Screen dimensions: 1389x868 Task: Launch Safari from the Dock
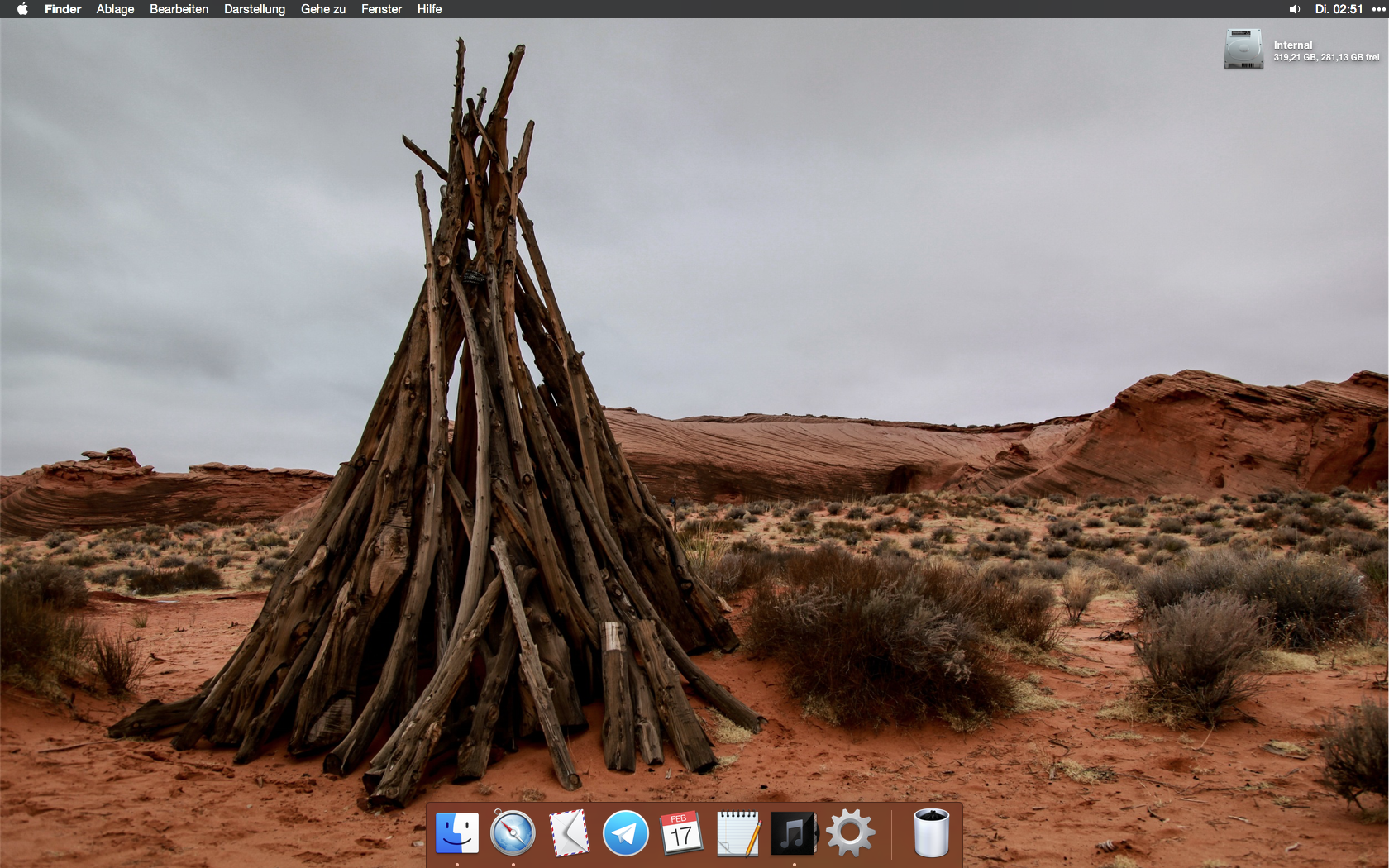pyautogui.click(x=513, y=832)
